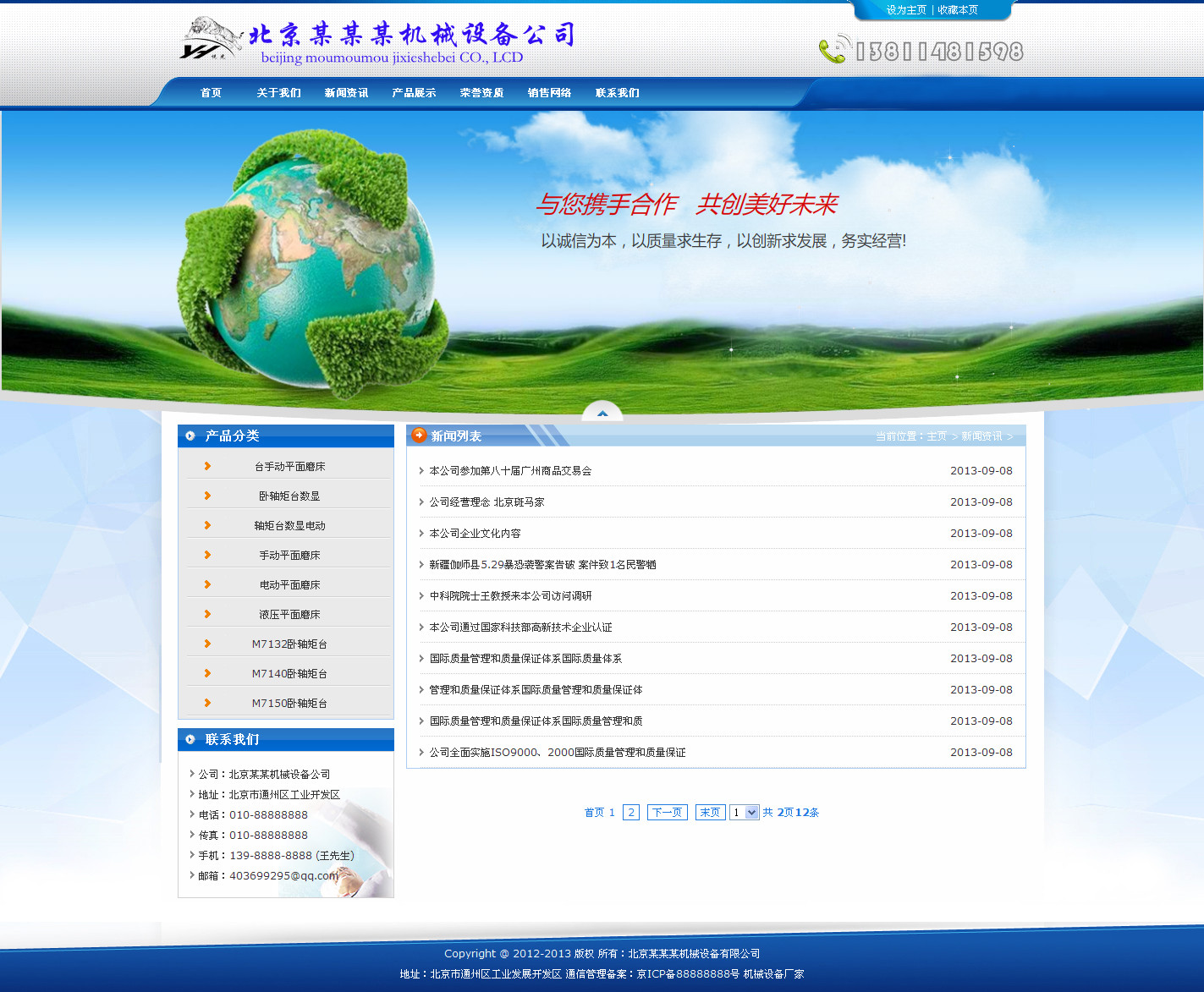Image resolution: width=1204 pixels, height=992 pixels.
Task: Go to 产品展示 navigation menu item
Action: tap(414, 93)
